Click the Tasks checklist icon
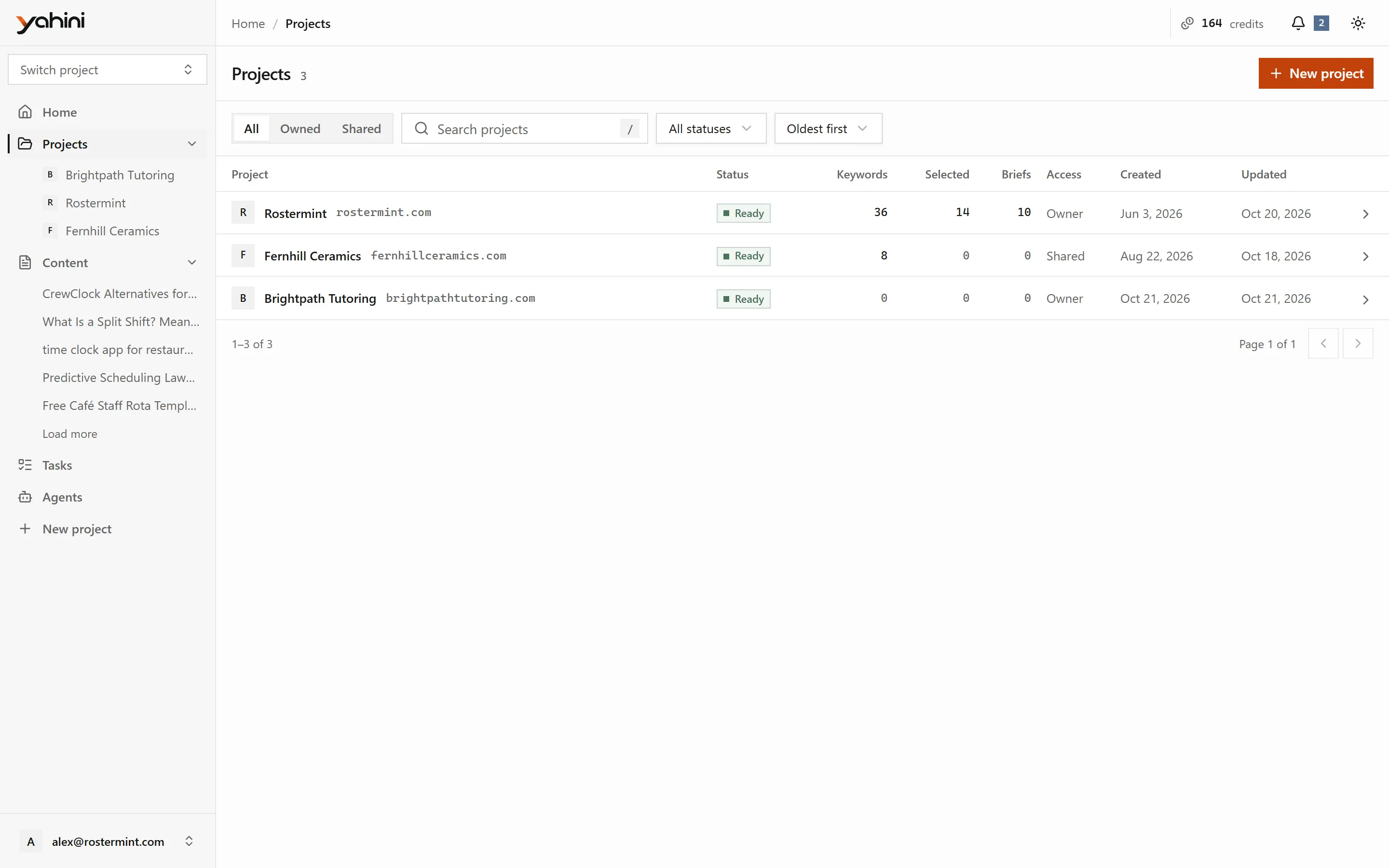 coord(25,465)
